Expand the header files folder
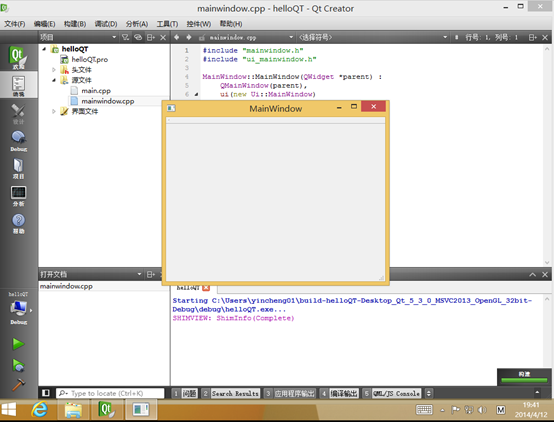Image resolution: width=554 pixels, height=422 pixels. [54, 70]
